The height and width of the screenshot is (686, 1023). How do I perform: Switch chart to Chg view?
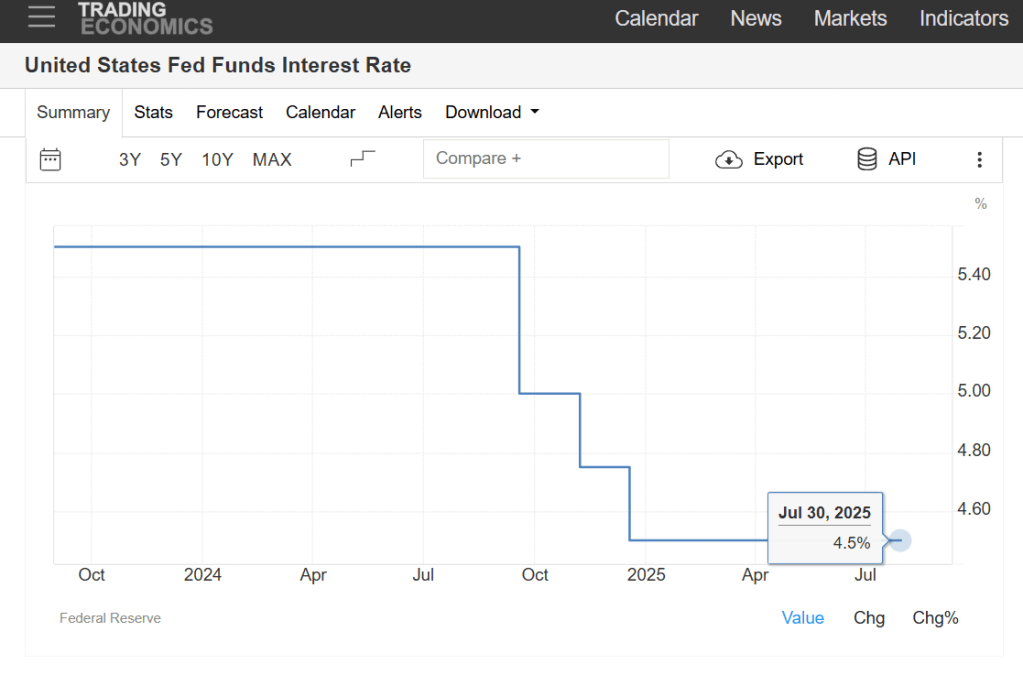pos(869,618)
